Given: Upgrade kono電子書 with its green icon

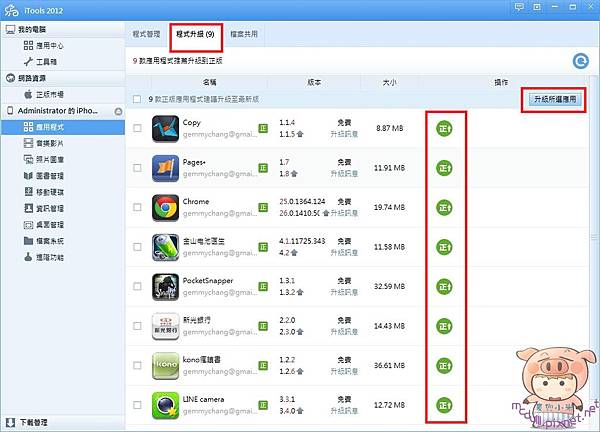Looking at the screenshot, I should pyautogui.click(x=444, y=365).
